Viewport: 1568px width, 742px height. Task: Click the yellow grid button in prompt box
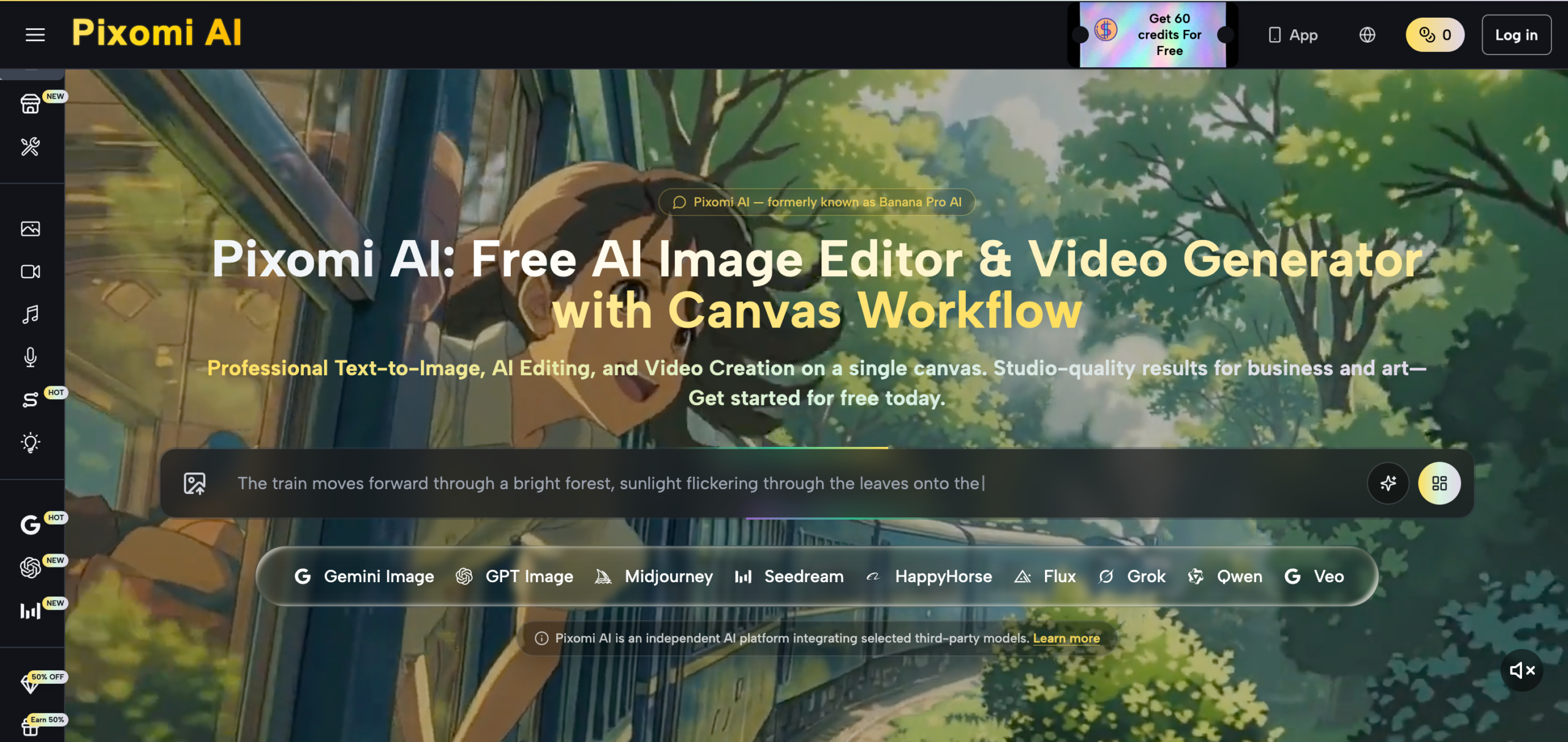point(1439,484)
